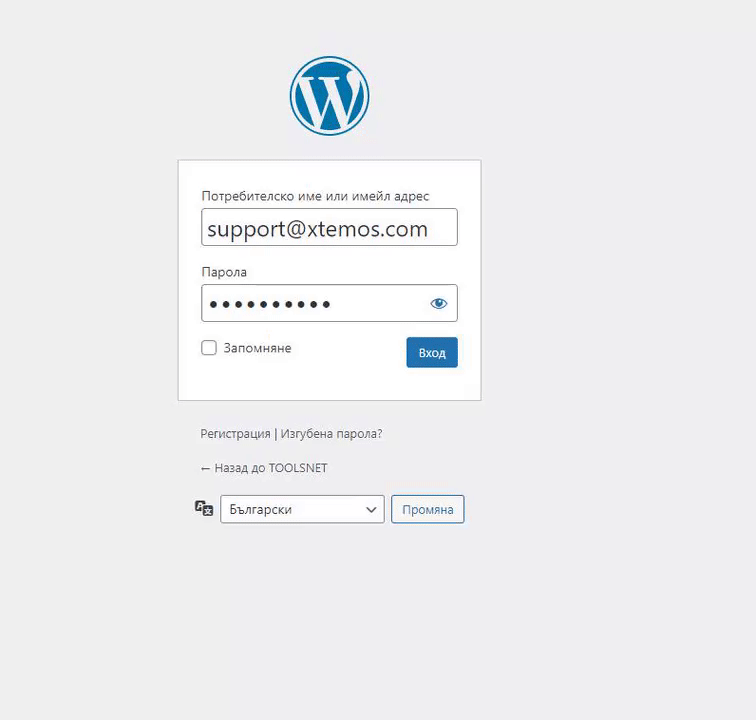
Task: Click the chevron arrow of the language selector
Action: 371,509
